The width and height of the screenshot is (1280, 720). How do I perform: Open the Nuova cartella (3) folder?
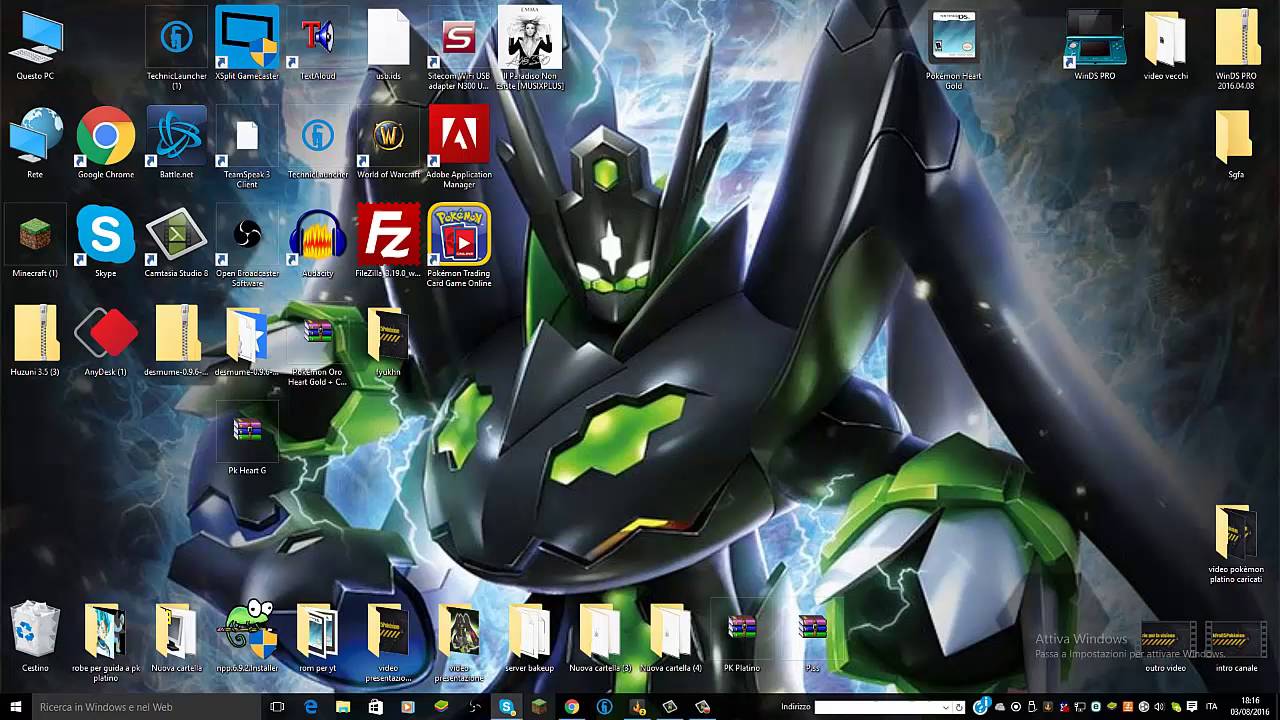point(600,636)
